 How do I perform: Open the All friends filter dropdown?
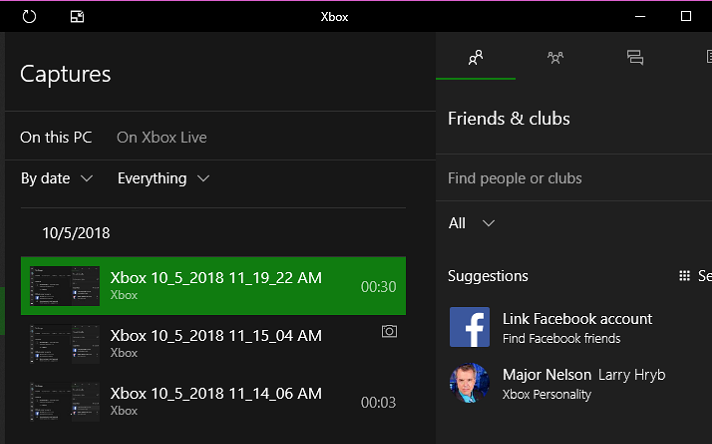[471, 223]
